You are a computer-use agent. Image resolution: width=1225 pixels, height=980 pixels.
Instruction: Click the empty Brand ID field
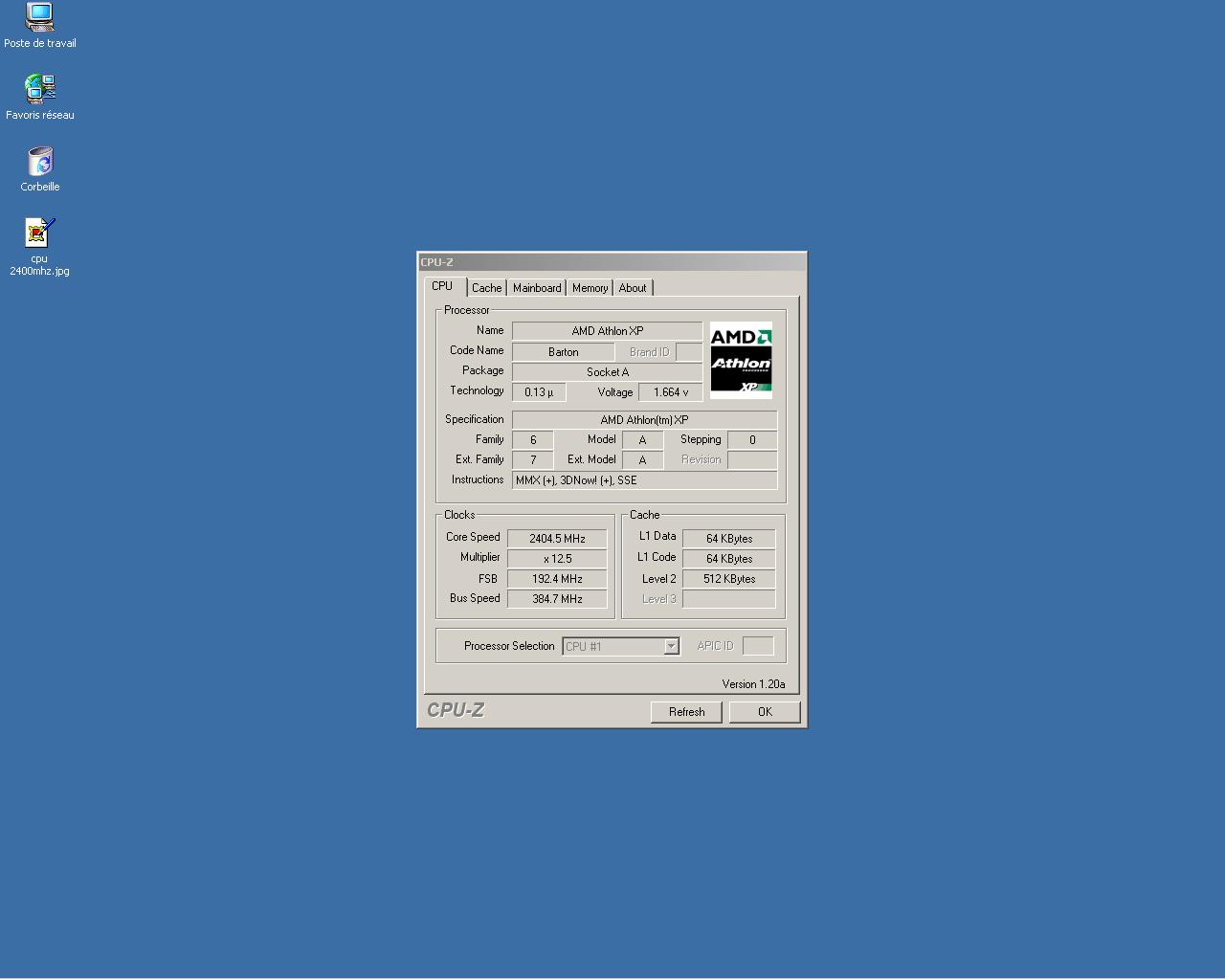pyautogui.click(x=689, y=352)
